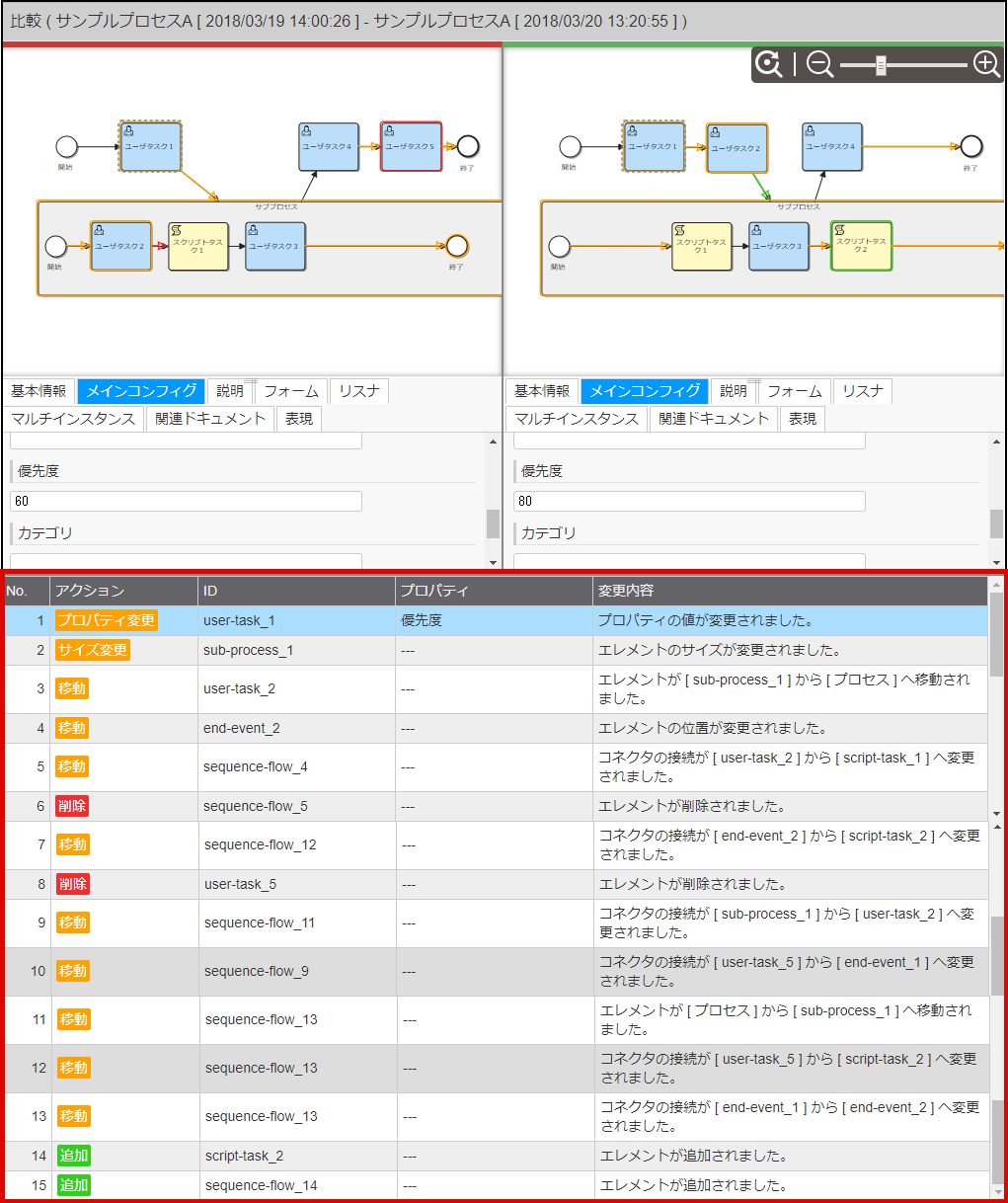Select ユーザタスク4 node in the left diagram

click(x=329, y=146)
